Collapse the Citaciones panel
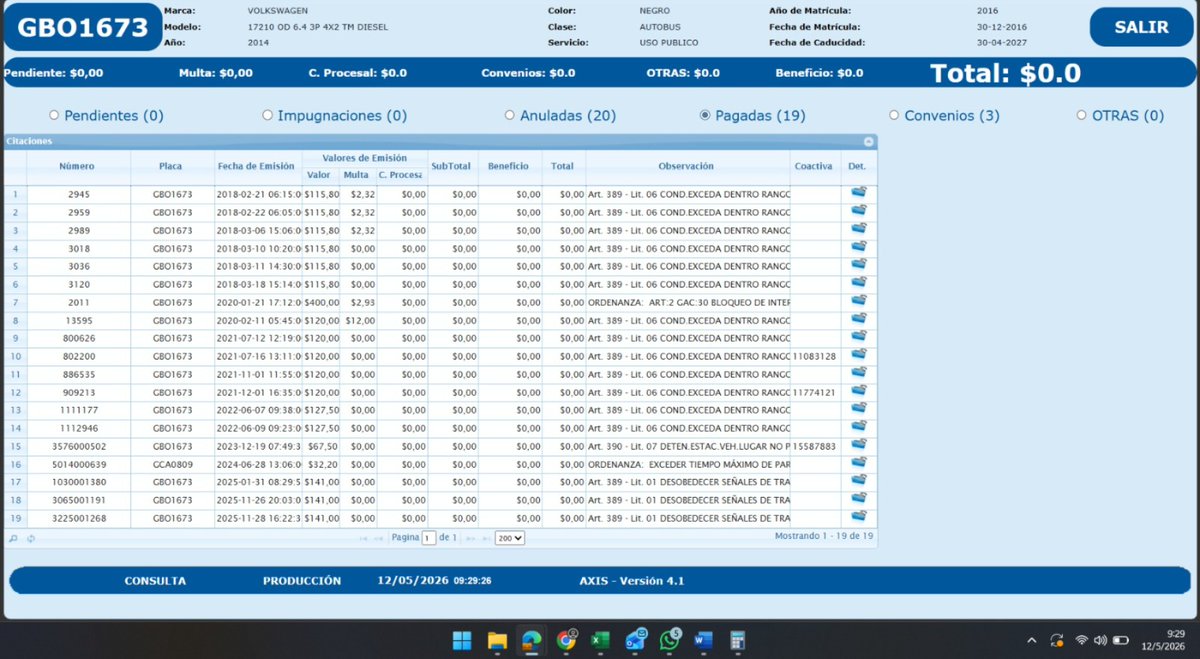 click(869, 142)
